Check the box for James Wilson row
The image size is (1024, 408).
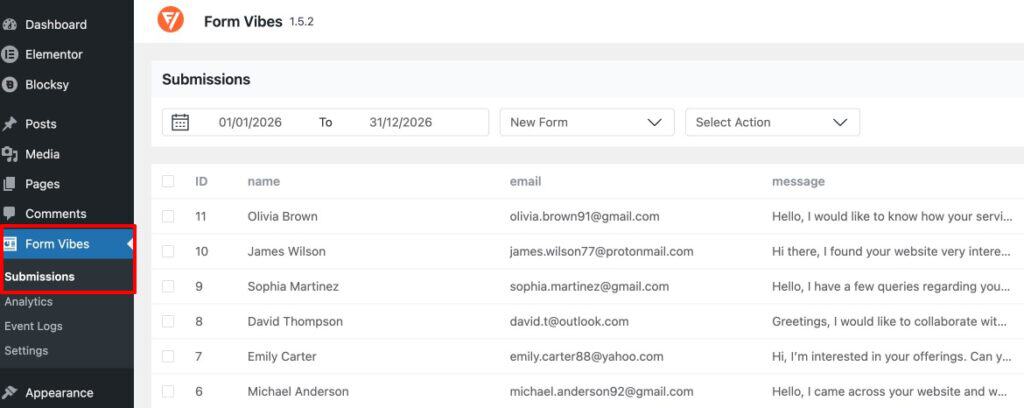click(168, 251)
